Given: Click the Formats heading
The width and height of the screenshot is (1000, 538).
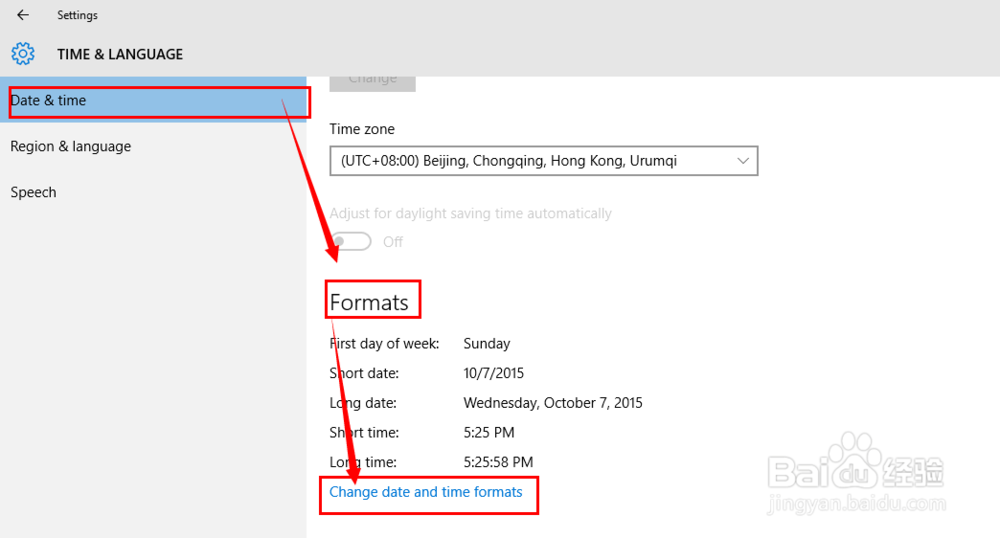Looking at the screenshot, I should (369, 302).
